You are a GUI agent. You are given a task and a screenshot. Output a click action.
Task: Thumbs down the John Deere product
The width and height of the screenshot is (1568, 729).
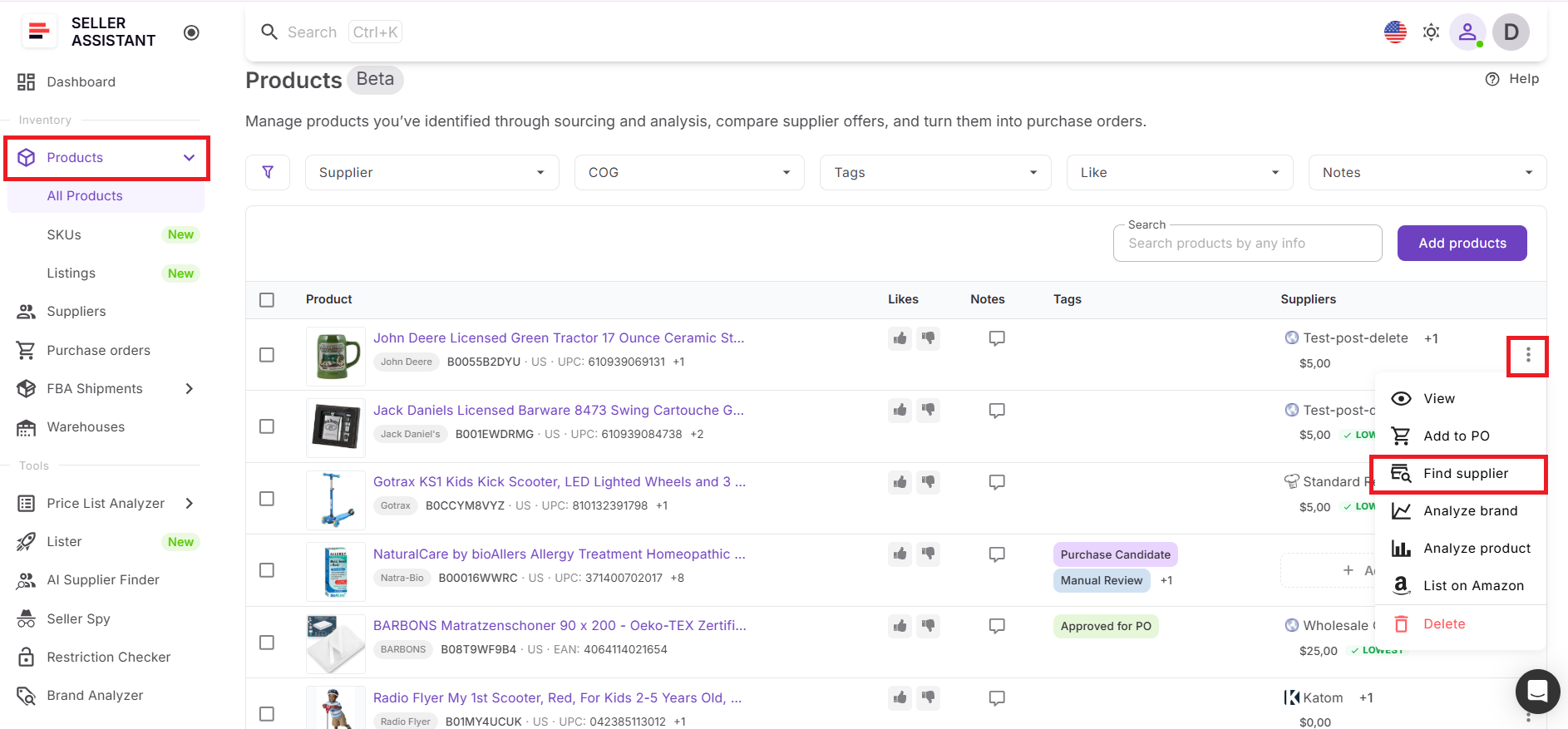pyautogui.click(x=928, y=338)
